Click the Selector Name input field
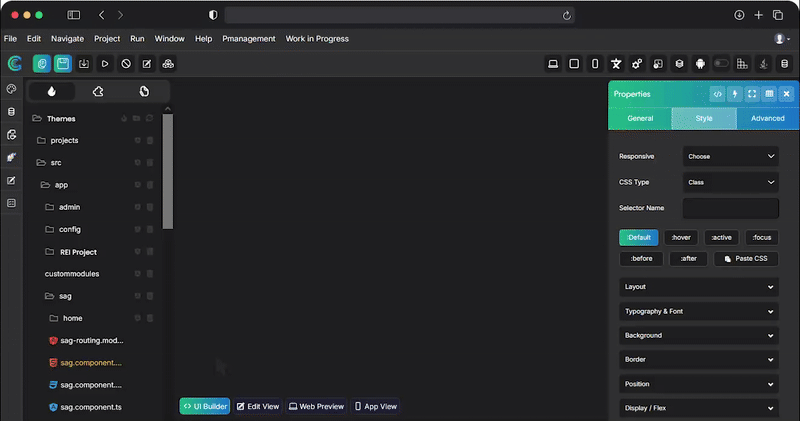800x421 pixels. (x=730, y=208)
